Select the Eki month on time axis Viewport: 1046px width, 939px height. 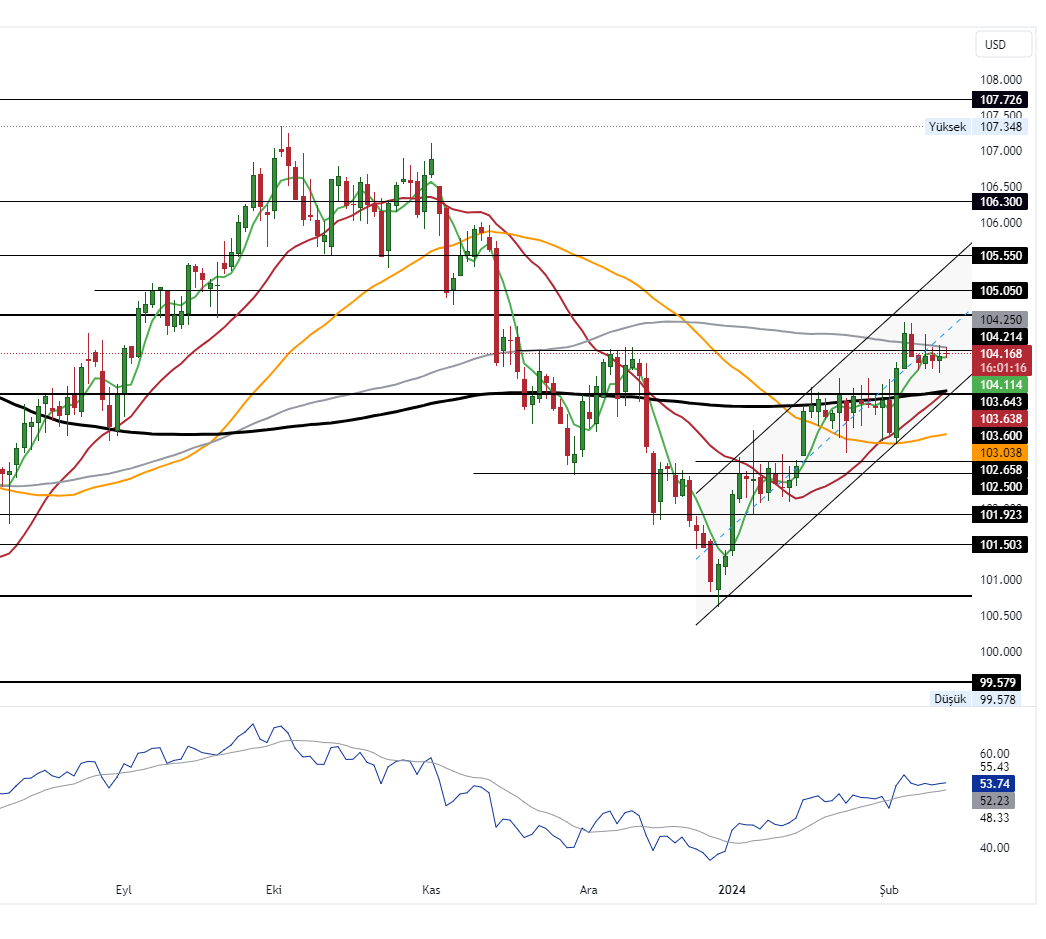[x=273, y=890]
